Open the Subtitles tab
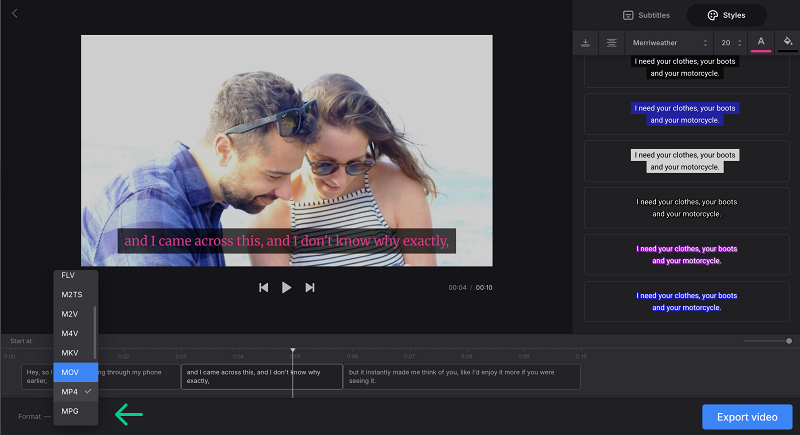Viewport: 800px width, 435px height. click(x=646, y=15)
